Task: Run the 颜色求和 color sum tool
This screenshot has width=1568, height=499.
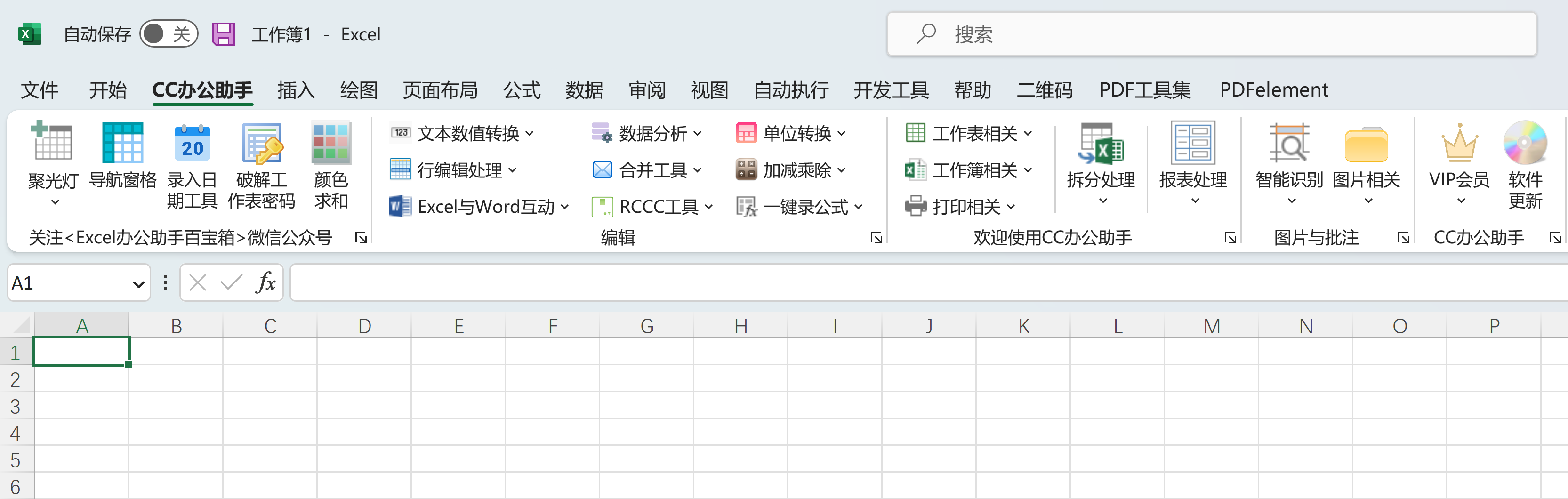Action: (x=331, y=166)
